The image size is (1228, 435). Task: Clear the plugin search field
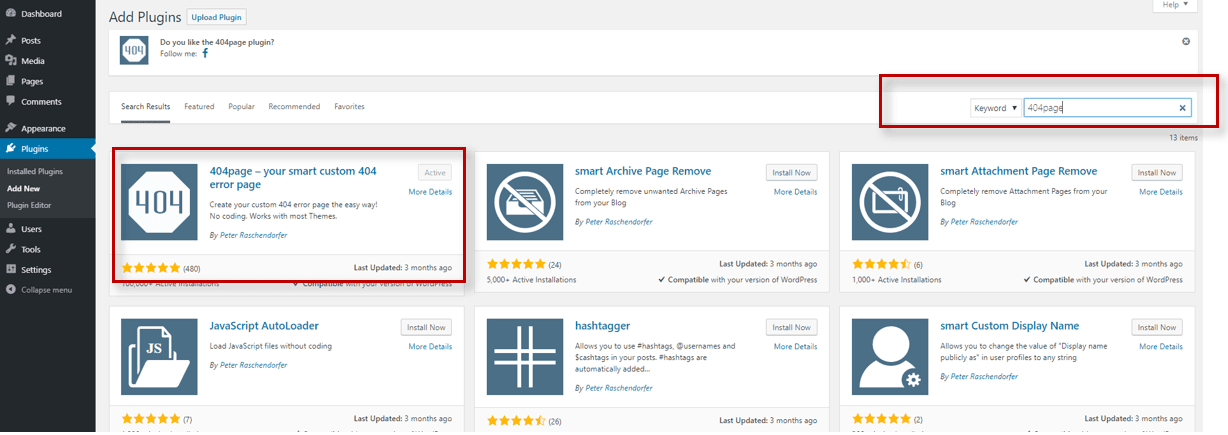(1182, 108)
